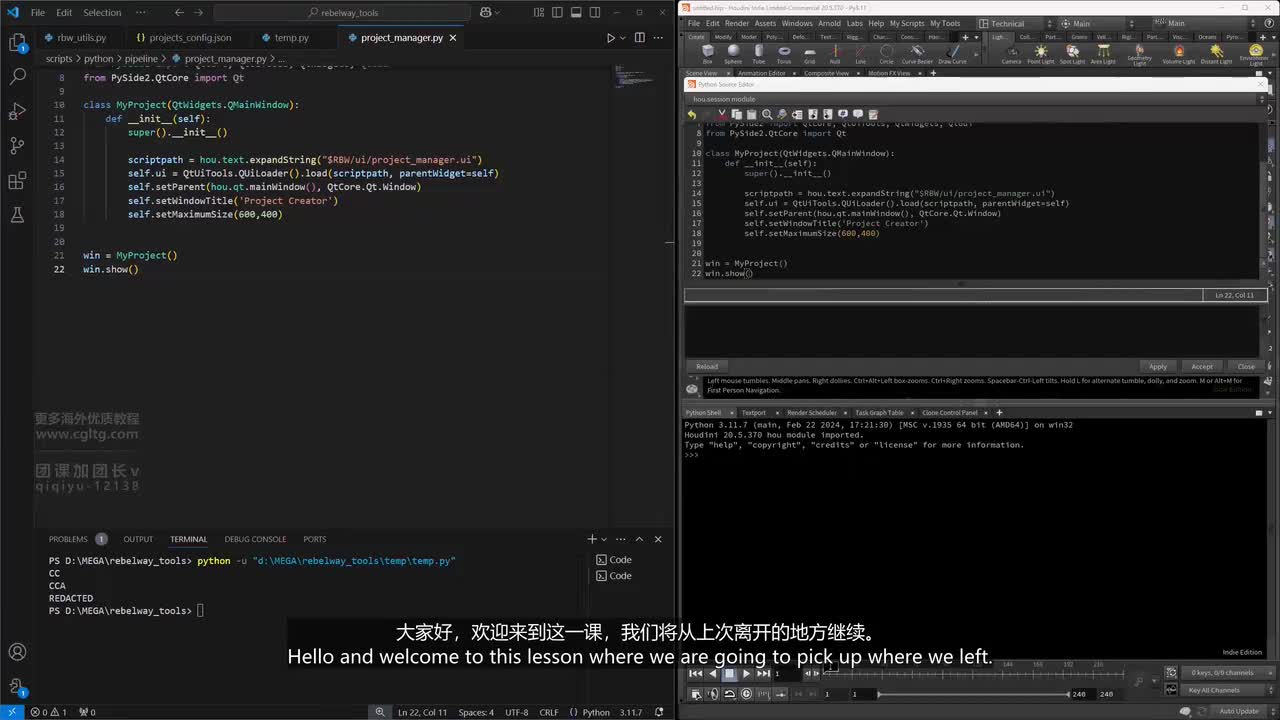Create a Sphere from the Houdini shelf
Viewport: 1280px width, 720px height.
tap(733, 54)
